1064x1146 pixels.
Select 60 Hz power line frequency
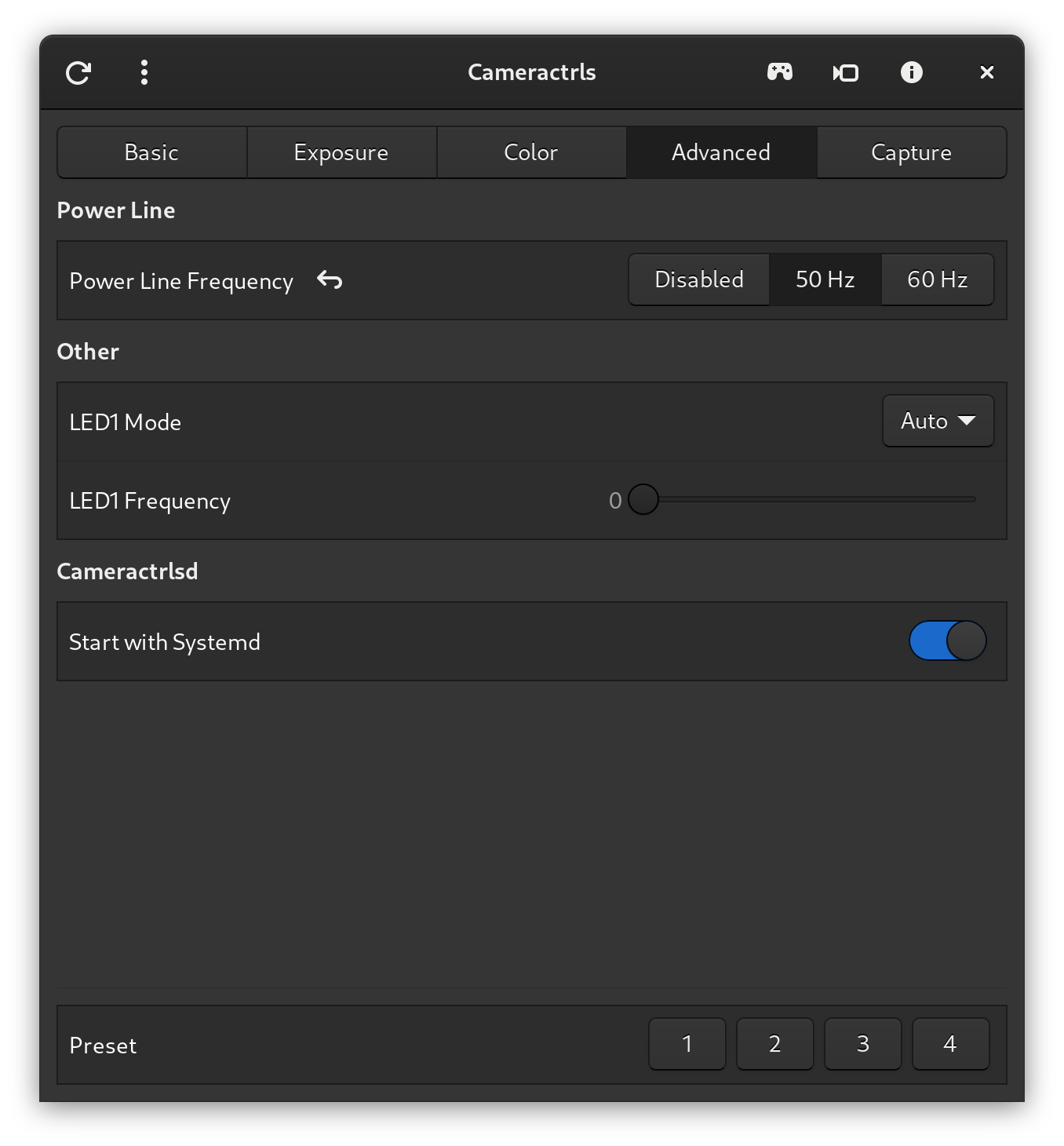[937, 279]
